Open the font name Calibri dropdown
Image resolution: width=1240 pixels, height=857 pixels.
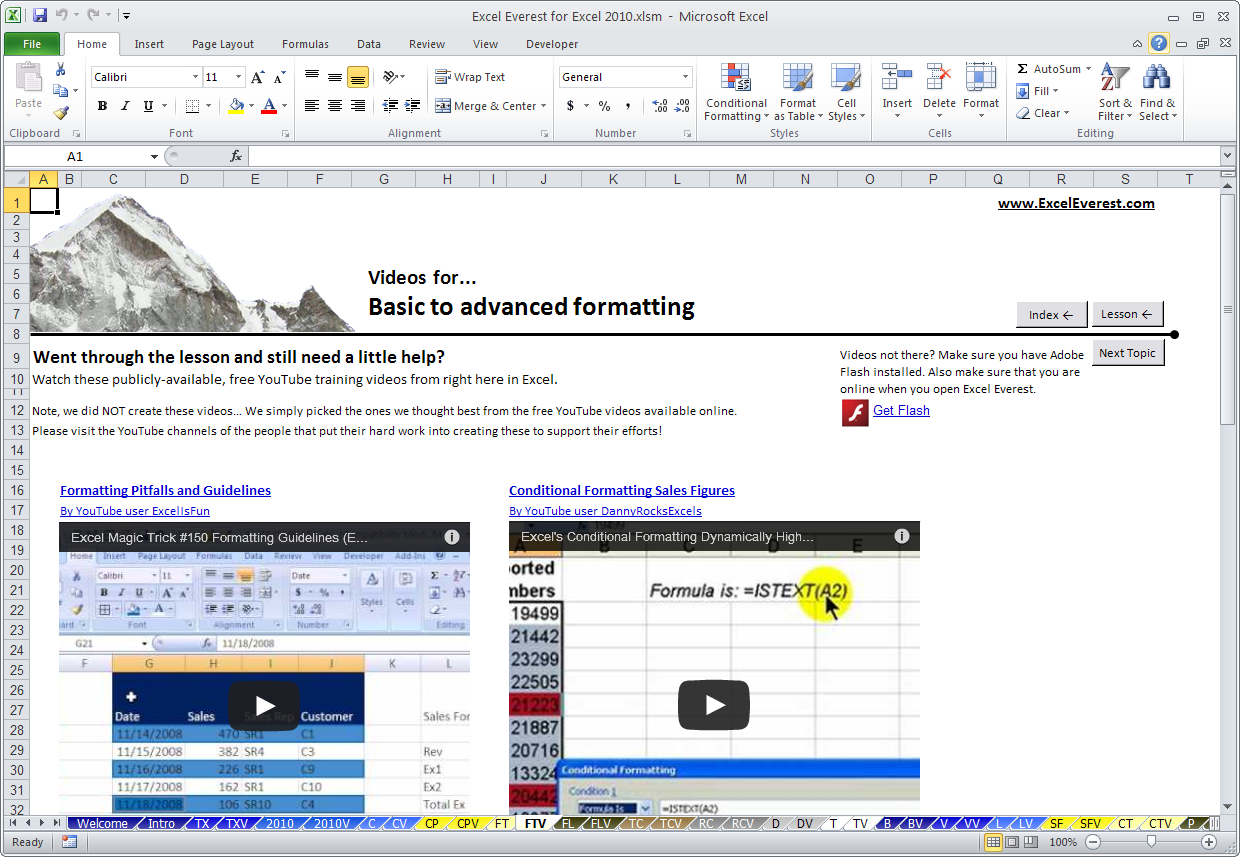[x=195, y=77]
